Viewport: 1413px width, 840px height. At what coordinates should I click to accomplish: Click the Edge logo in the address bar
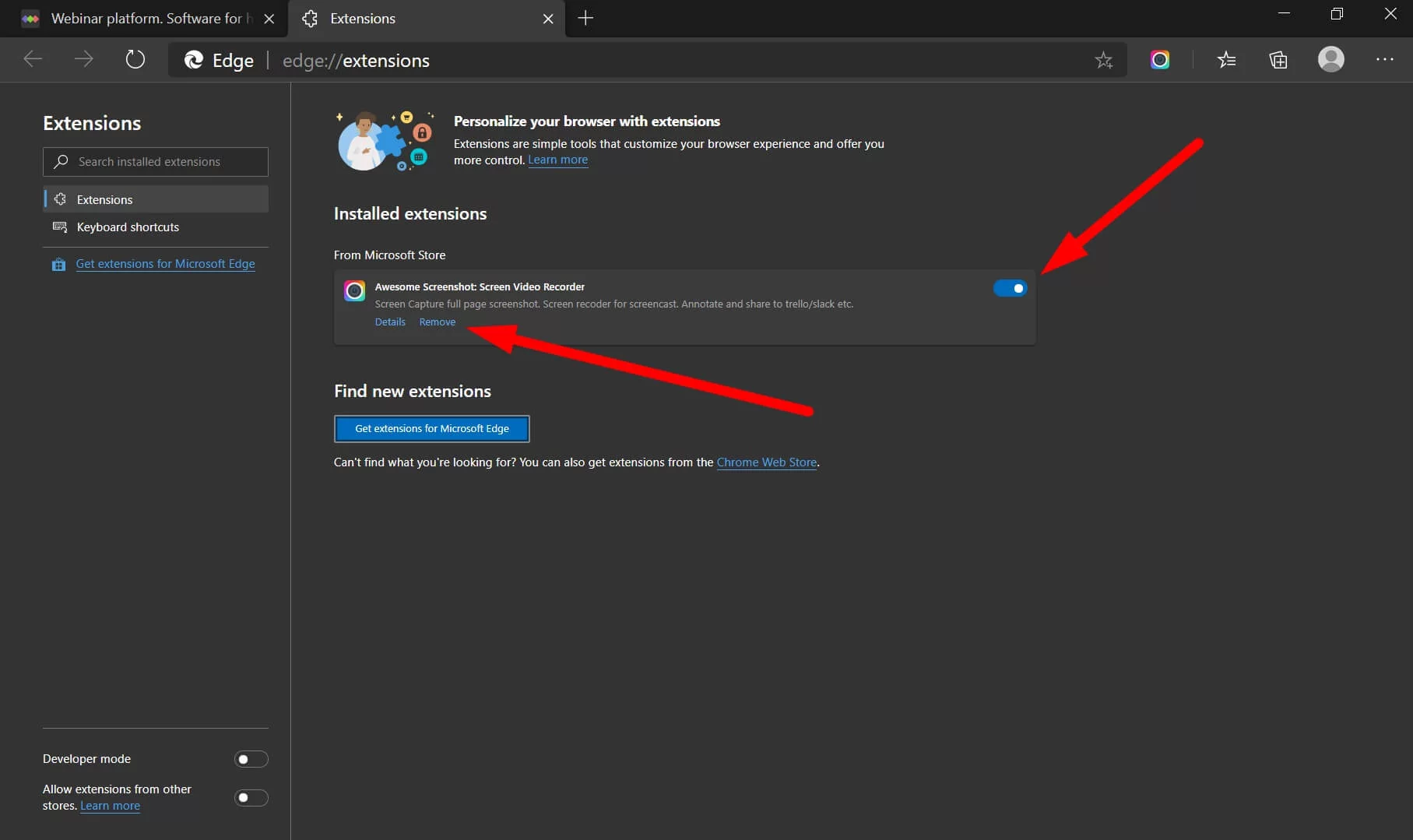(x=194, y=60)
